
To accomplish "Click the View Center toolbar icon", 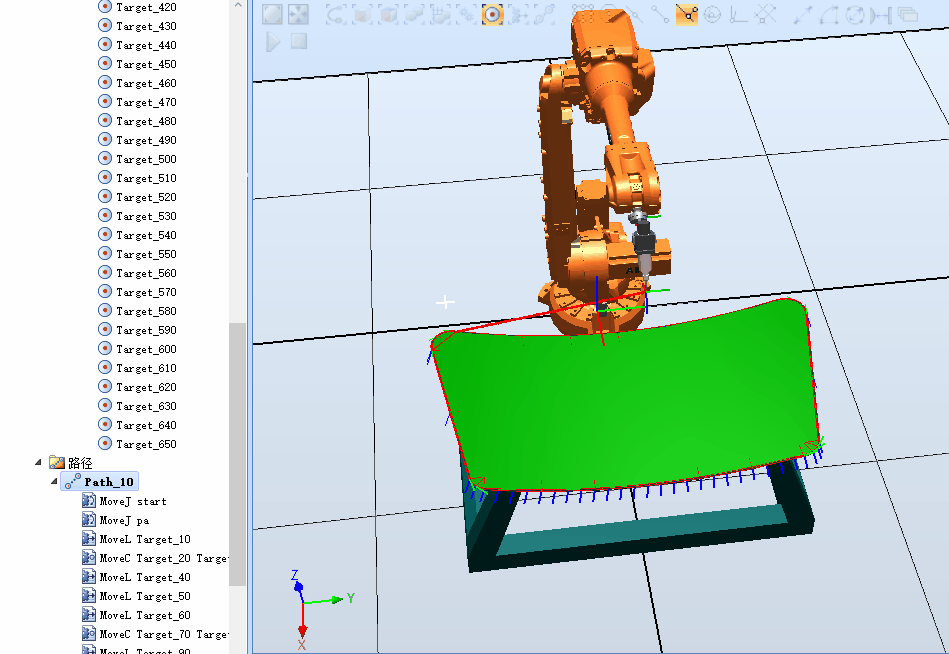I will tap(298, 15).
